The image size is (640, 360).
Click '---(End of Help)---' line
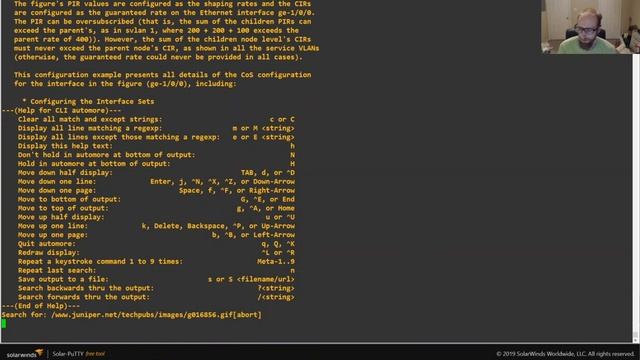41,306
